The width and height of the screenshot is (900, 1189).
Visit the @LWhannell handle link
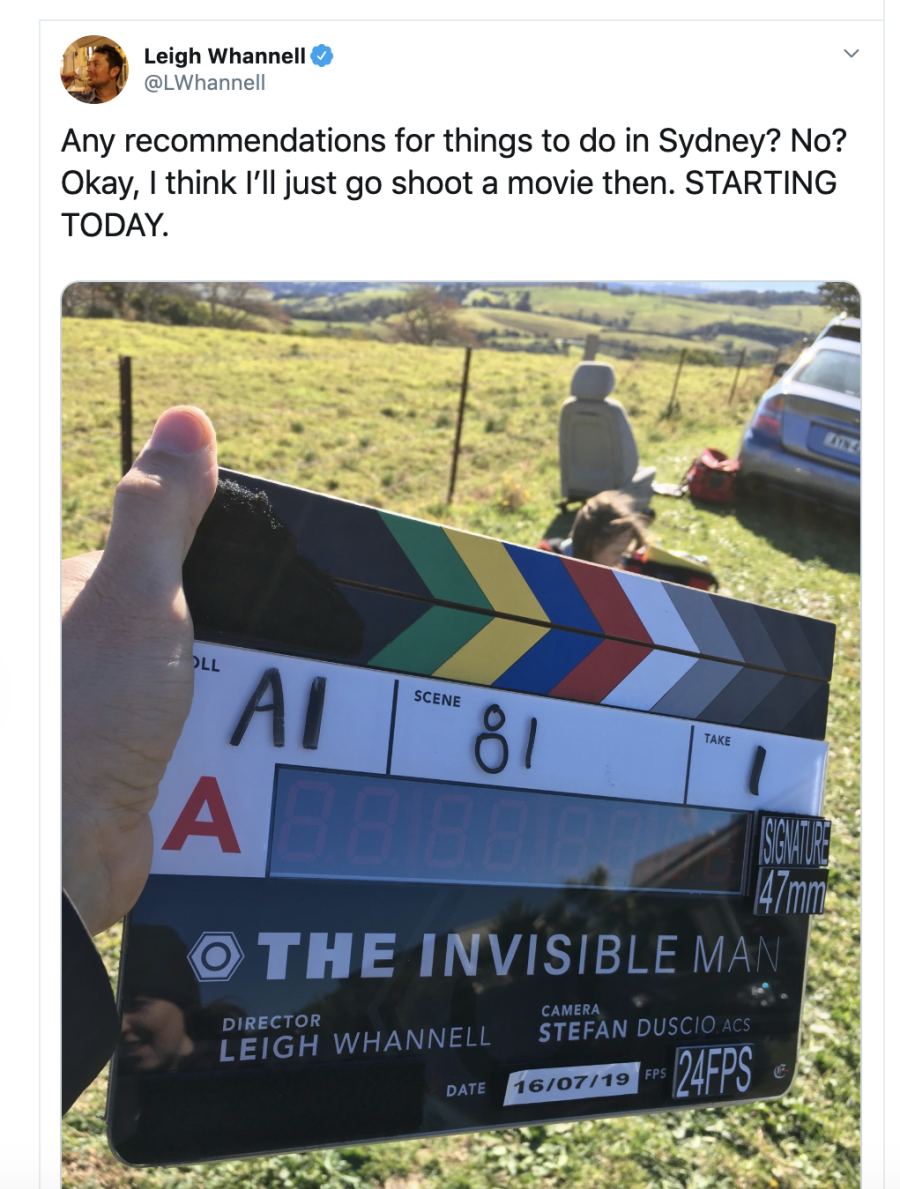pos(205,83)
